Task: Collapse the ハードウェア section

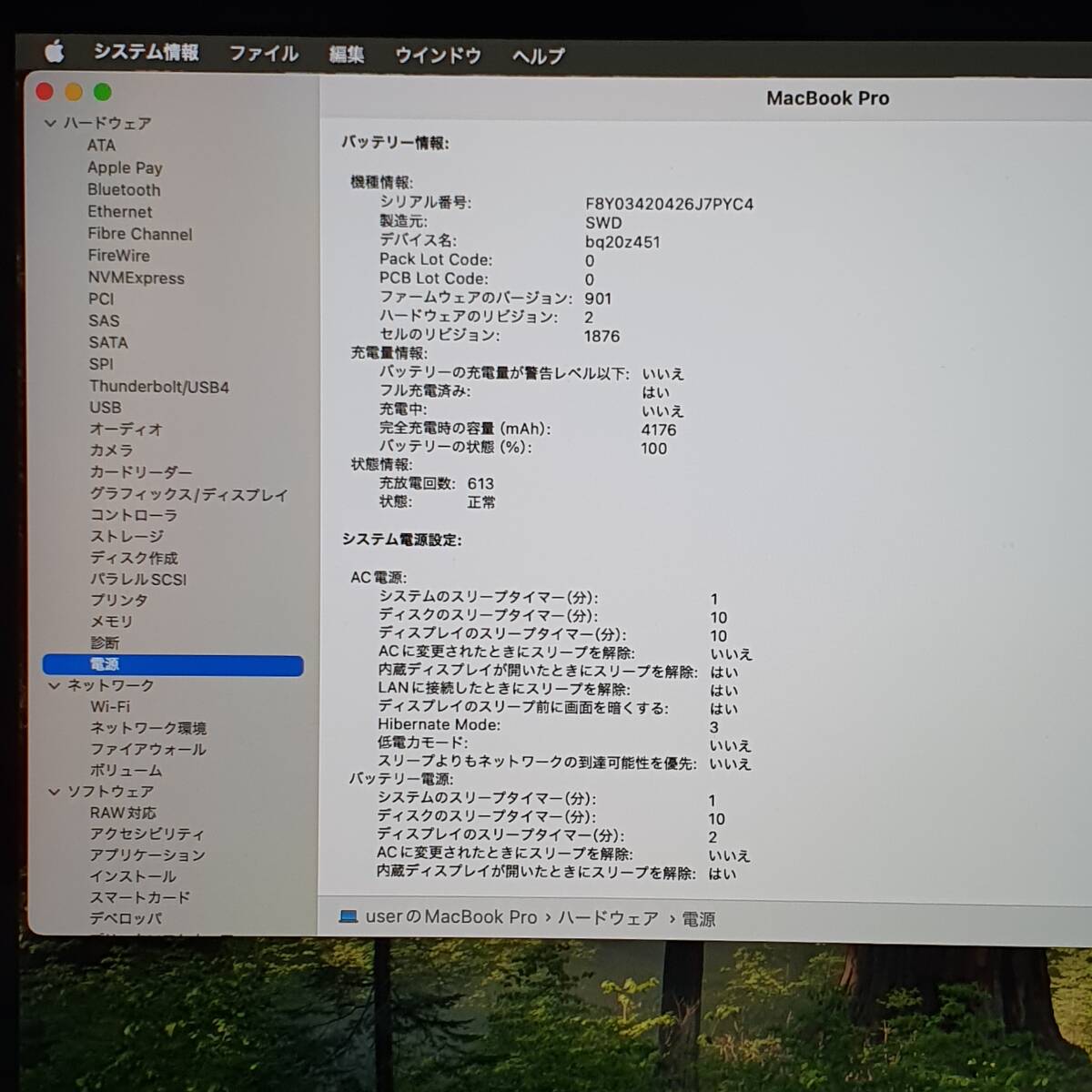Action: pos(51,123)
